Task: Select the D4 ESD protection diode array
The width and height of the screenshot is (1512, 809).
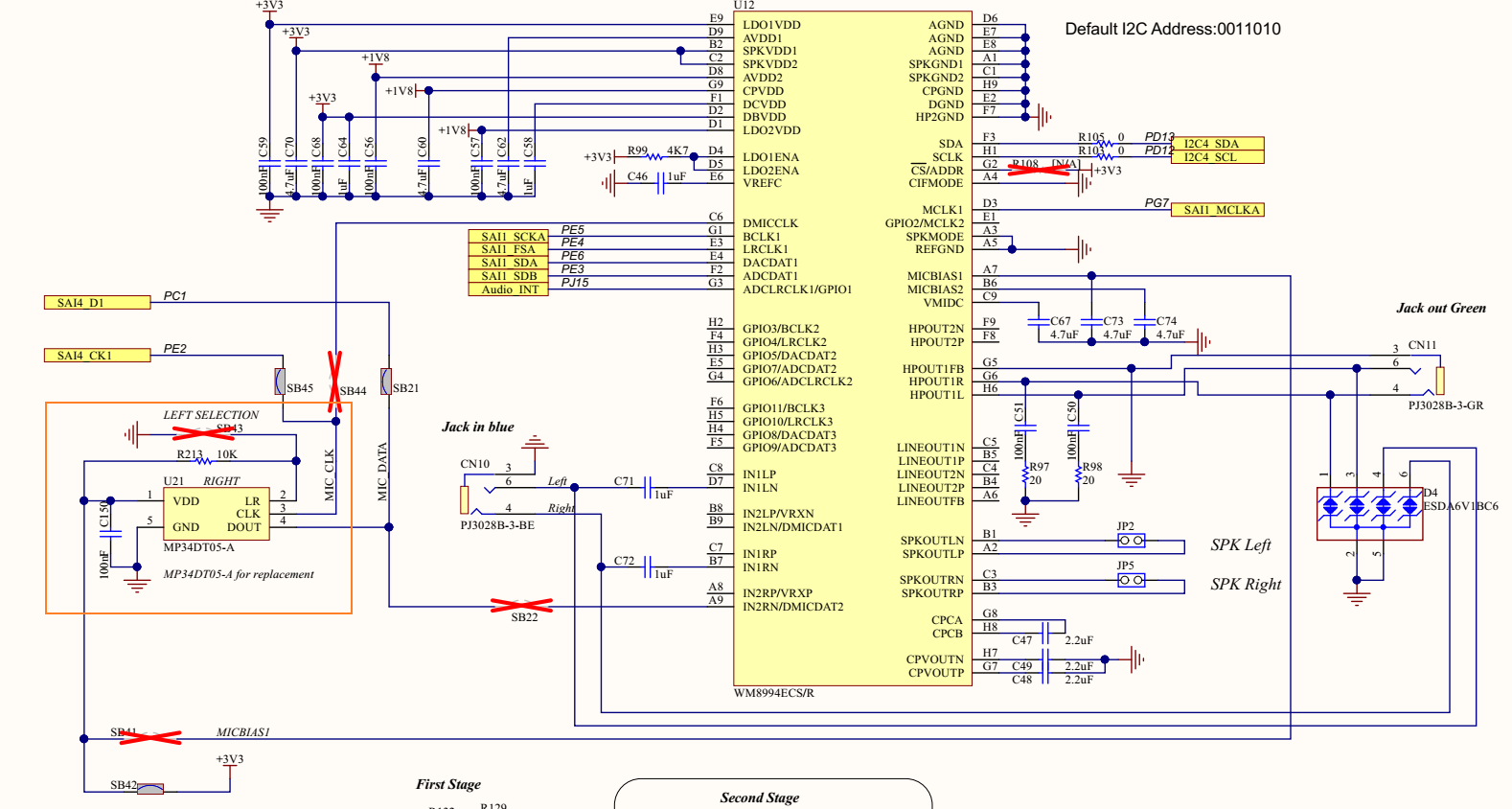Action: pyautogui.click(x=1369, y=514)
